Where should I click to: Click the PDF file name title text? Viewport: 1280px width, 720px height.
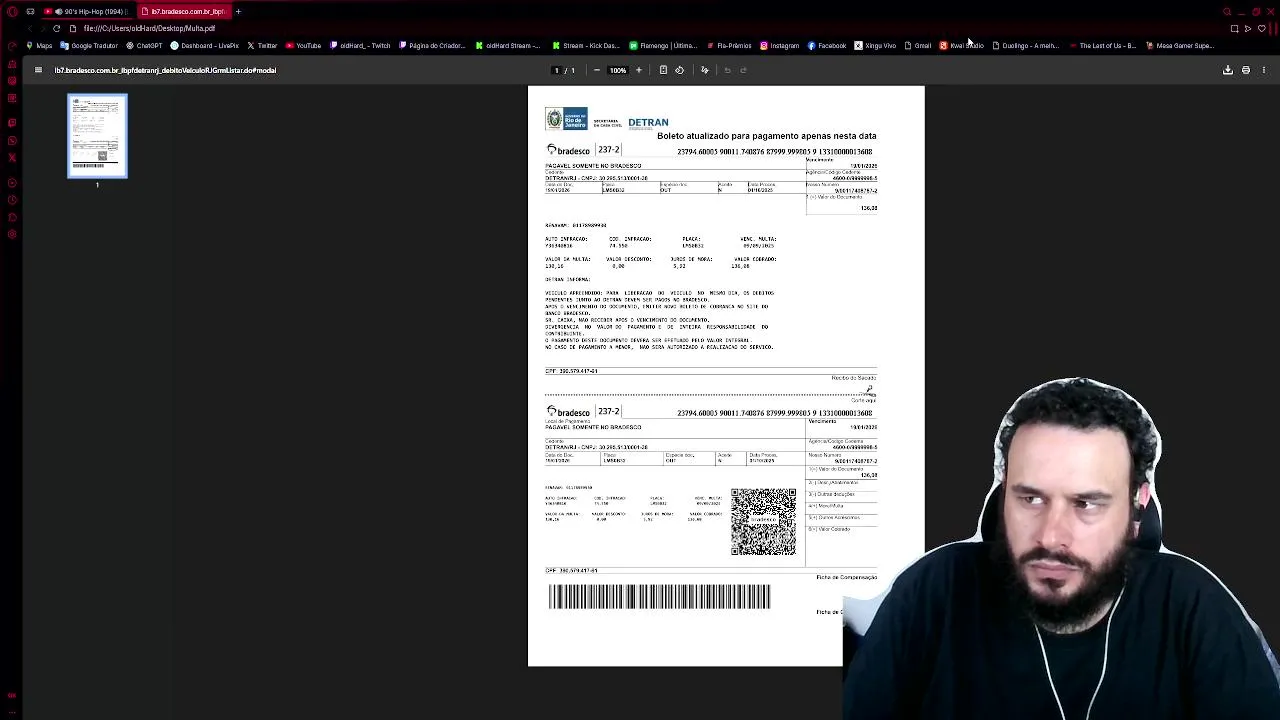coord(165,70)
